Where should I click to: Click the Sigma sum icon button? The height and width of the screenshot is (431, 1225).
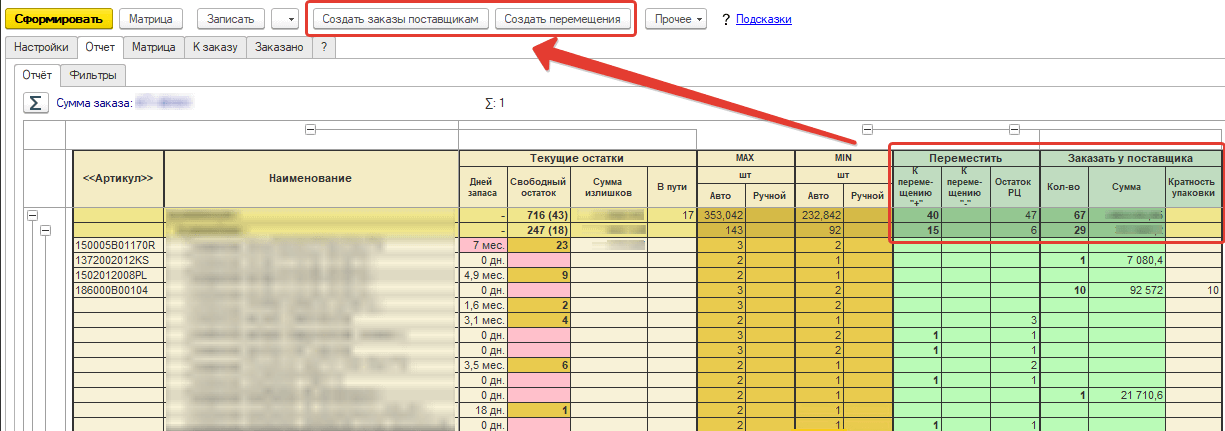pos(36,102)
